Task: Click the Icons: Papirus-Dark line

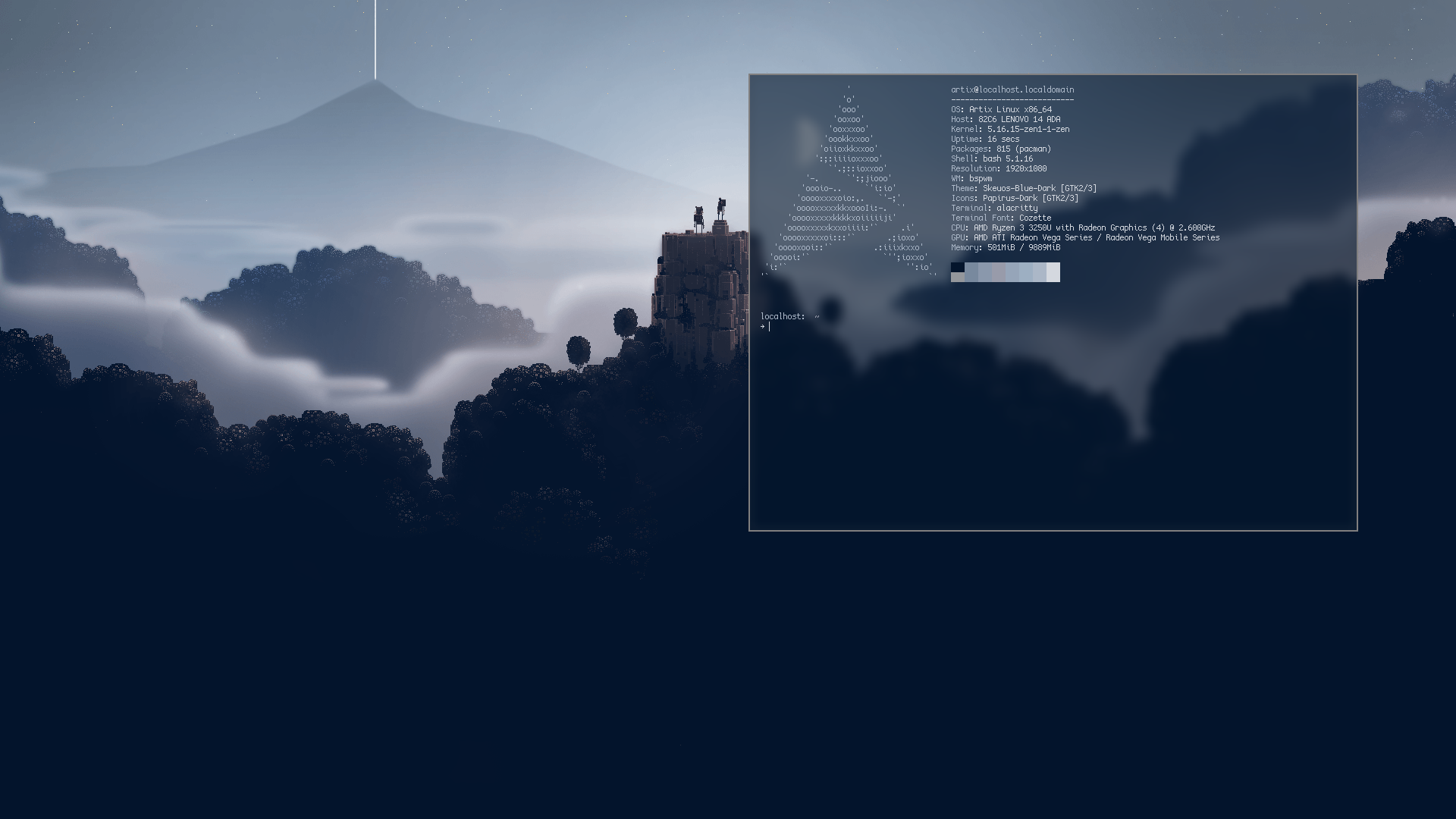Action: [x=1015, y=198]
